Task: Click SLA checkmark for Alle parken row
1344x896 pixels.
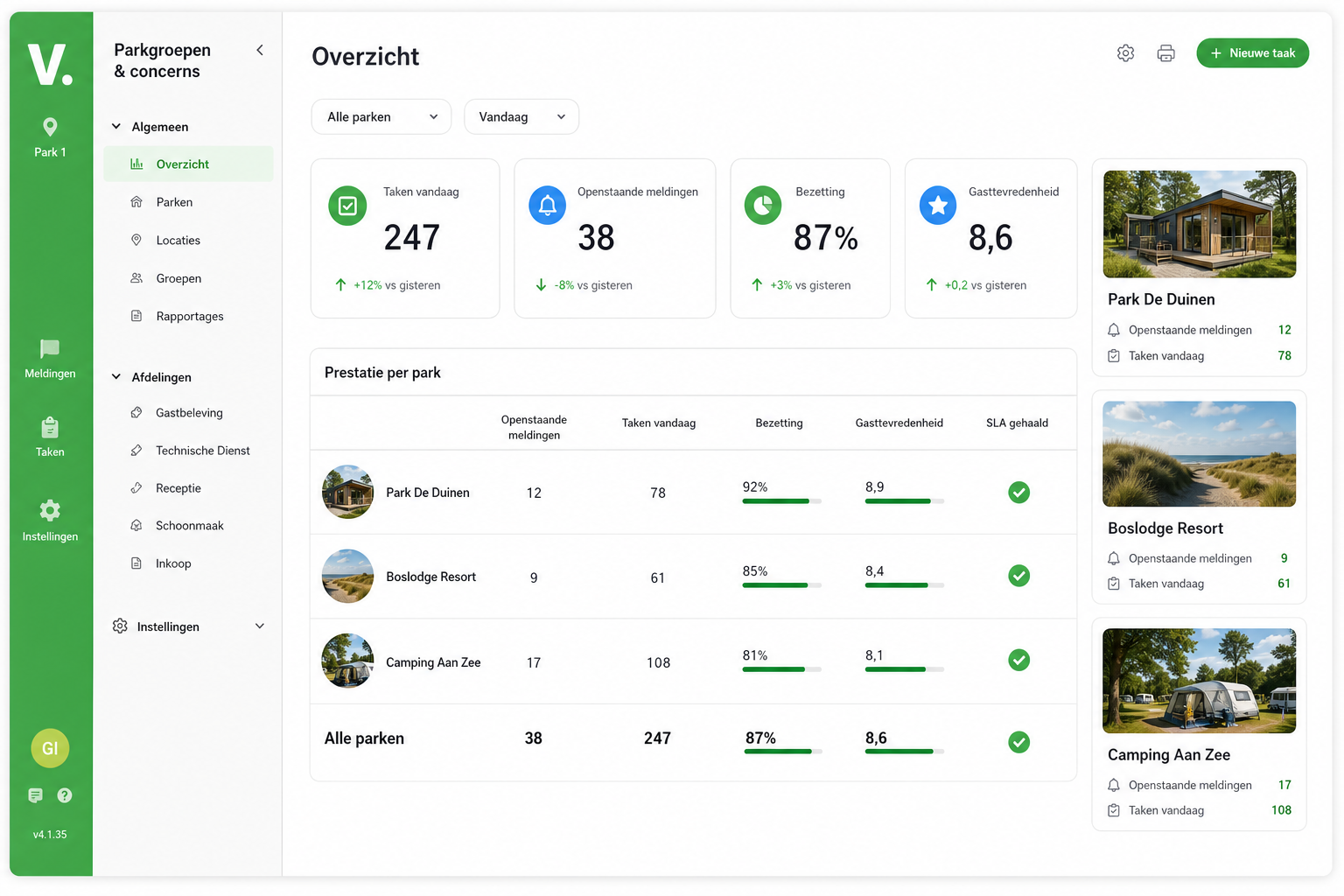Action: pos(1018,742)
